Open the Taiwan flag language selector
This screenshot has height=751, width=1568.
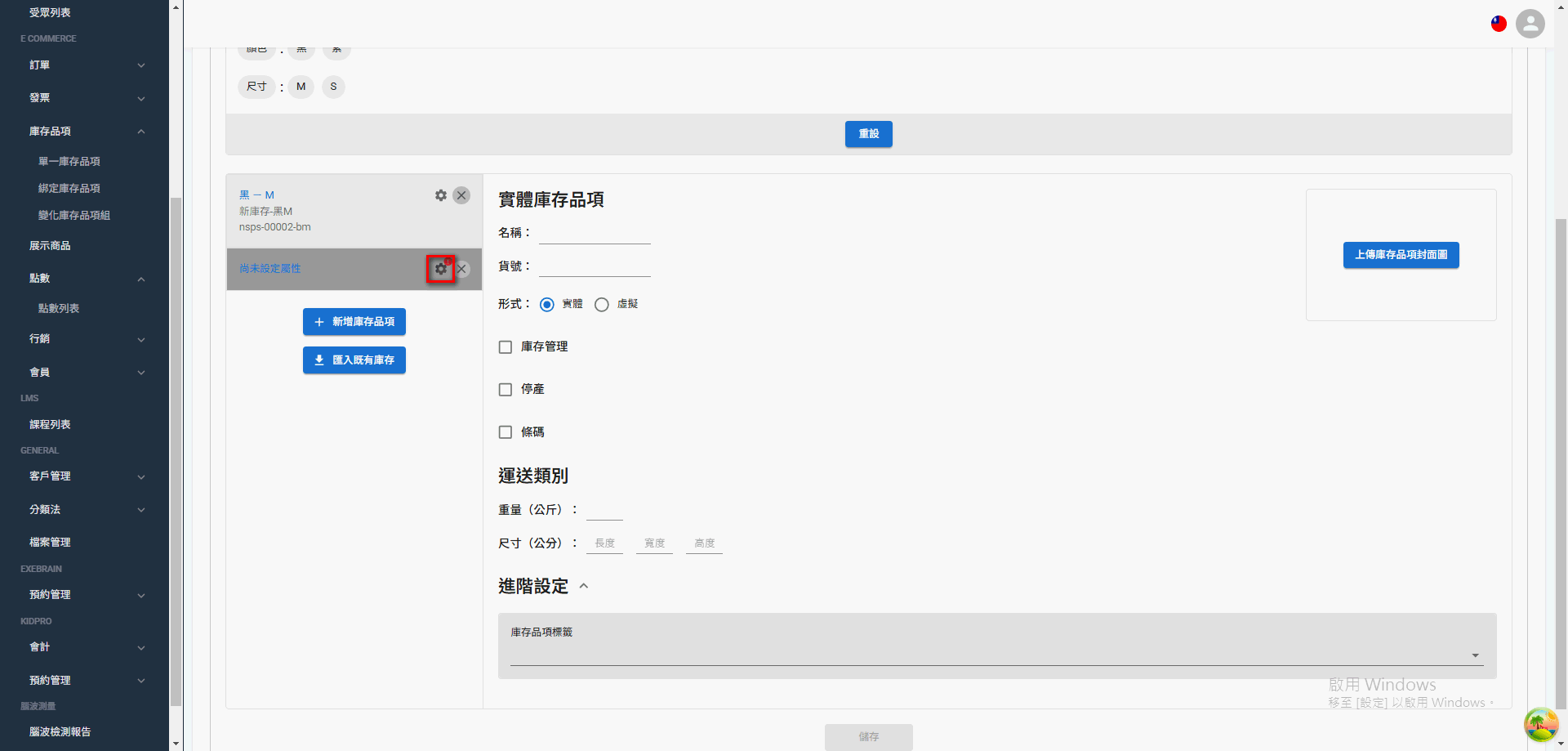point(1499,24)
